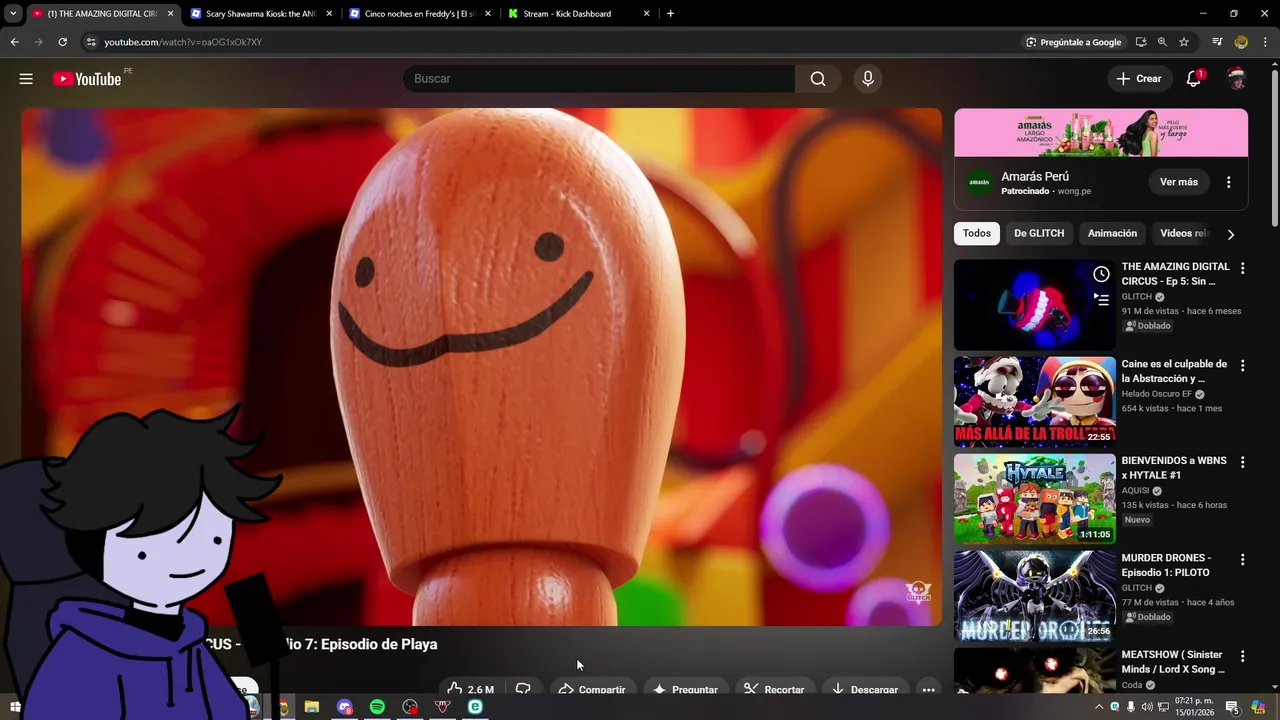Click the Crear button
Viewport: 1280px width, 720px height.
click(1139, 79)
